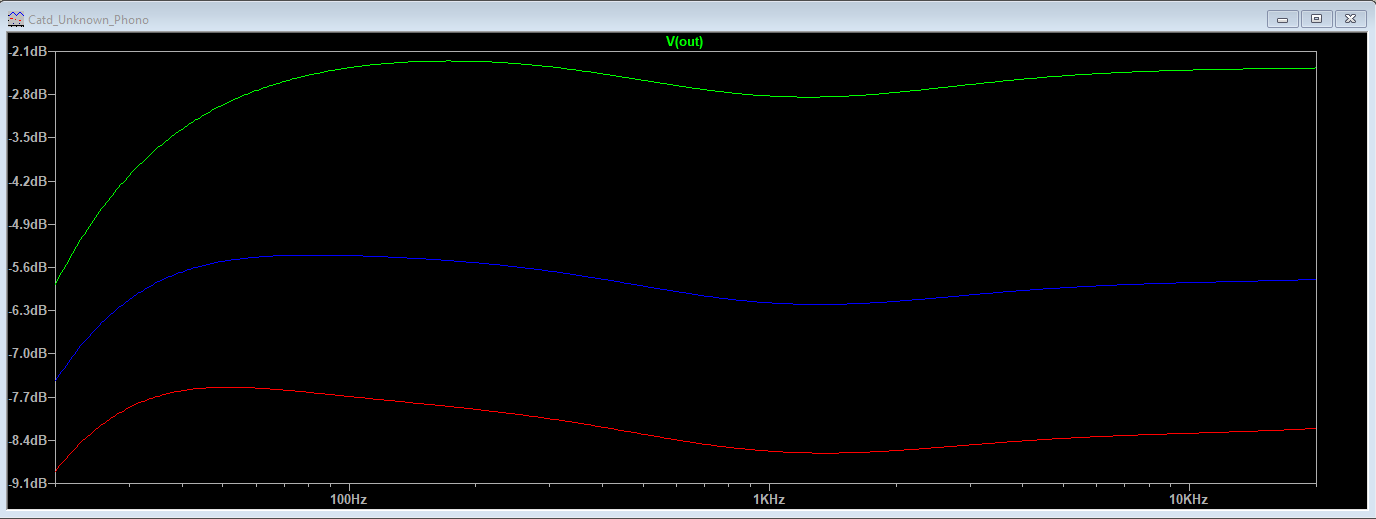Click the -7.7dB axis label
The height and width of the screenshot is (519, 1376).
click(x=27, y=398)
